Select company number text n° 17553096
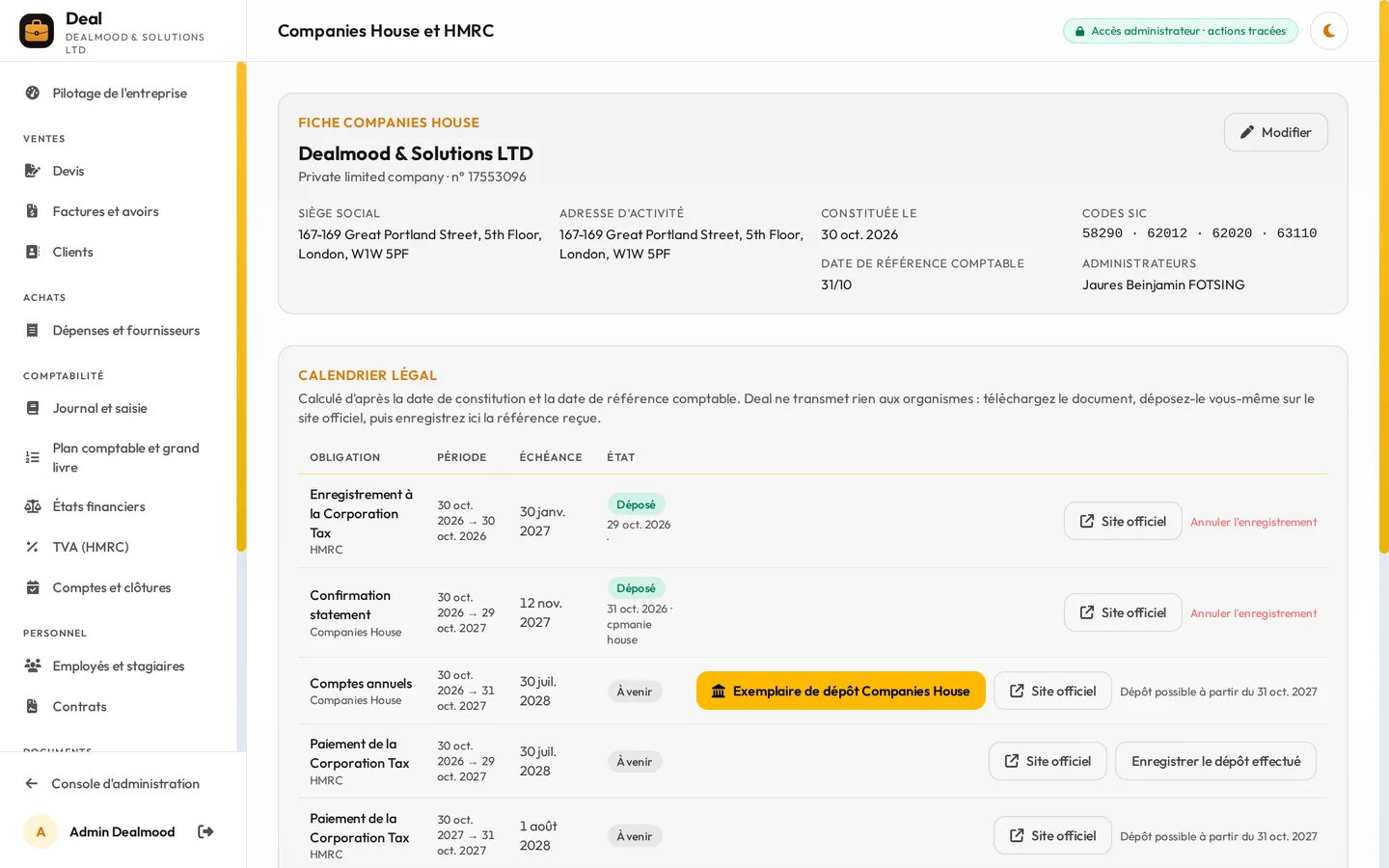This screenshot has height=868, width=1389. click(x=488, y=176)
